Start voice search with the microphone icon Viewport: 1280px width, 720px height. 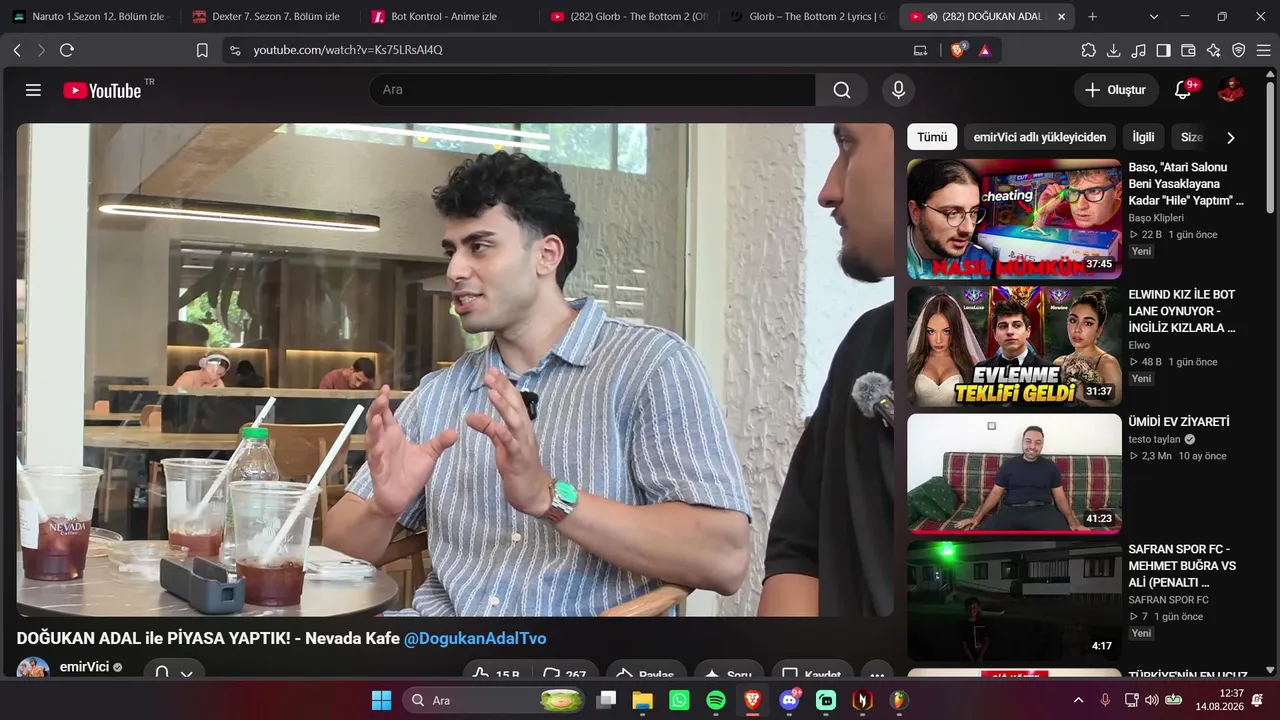898,90
